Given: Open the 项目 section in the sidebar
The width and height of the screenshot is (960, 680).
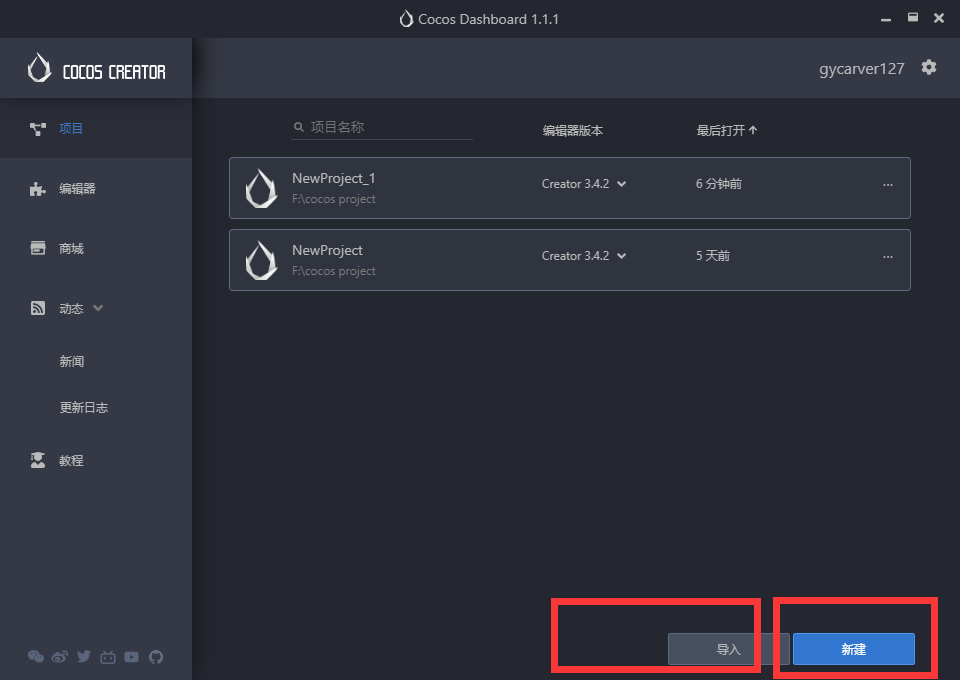Looking at the screenshot, I should tap(96, 129).
